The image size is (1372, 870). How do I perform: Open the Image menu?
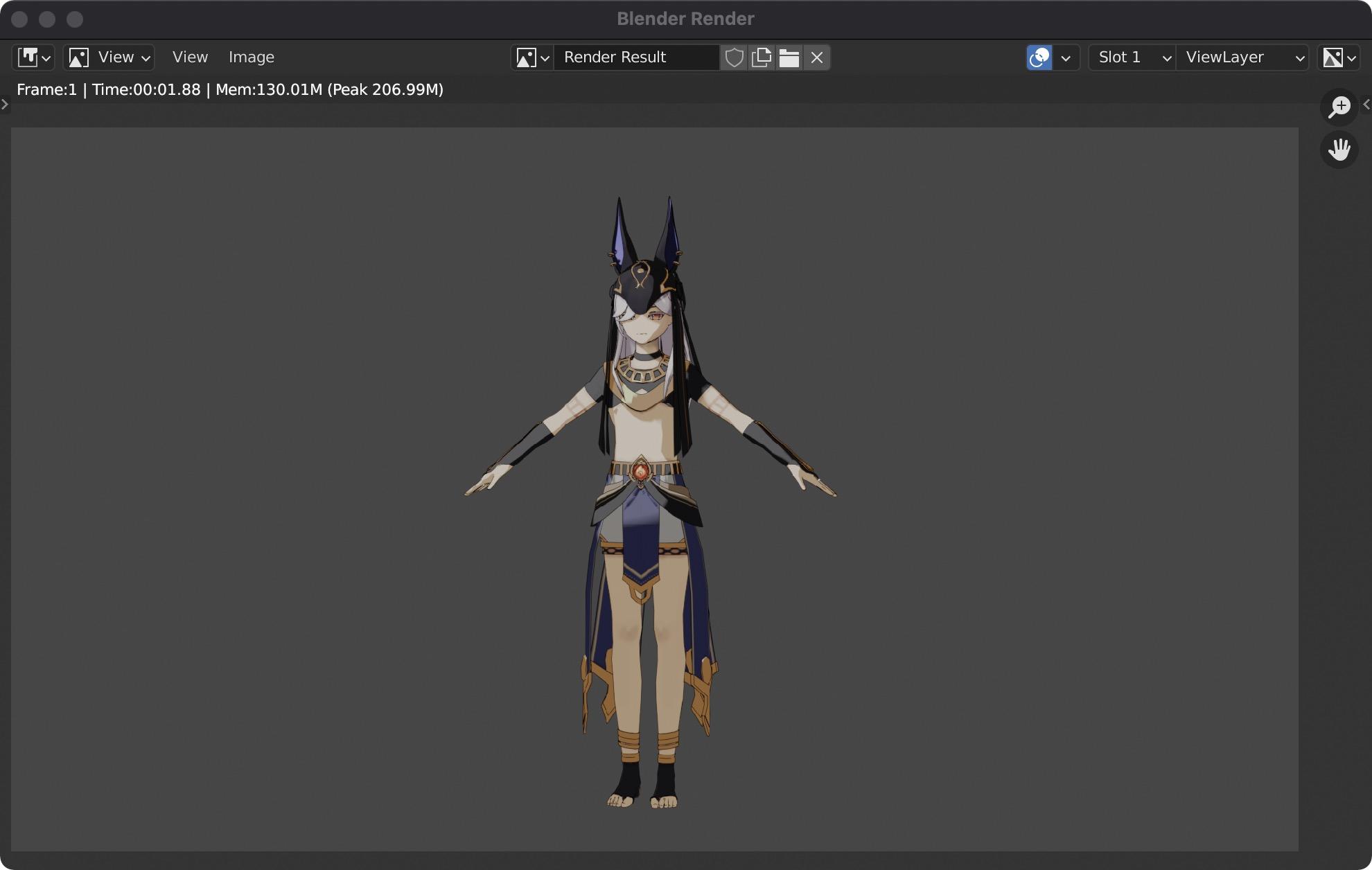click(x=252, y=57)
